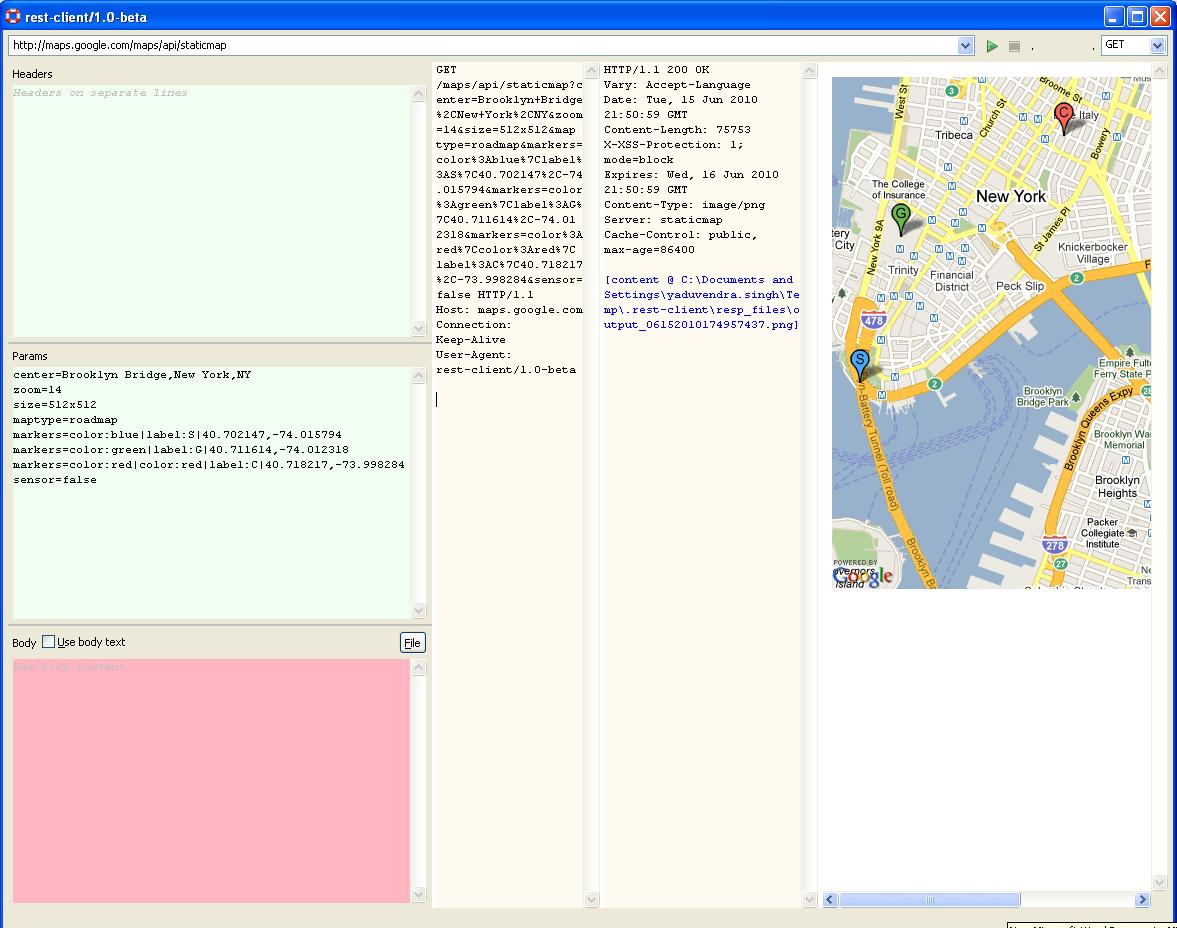Tick the Use body text checkbox
Image resolution: width=1177 pixels, height=928 pixels.
pos(49,642)
